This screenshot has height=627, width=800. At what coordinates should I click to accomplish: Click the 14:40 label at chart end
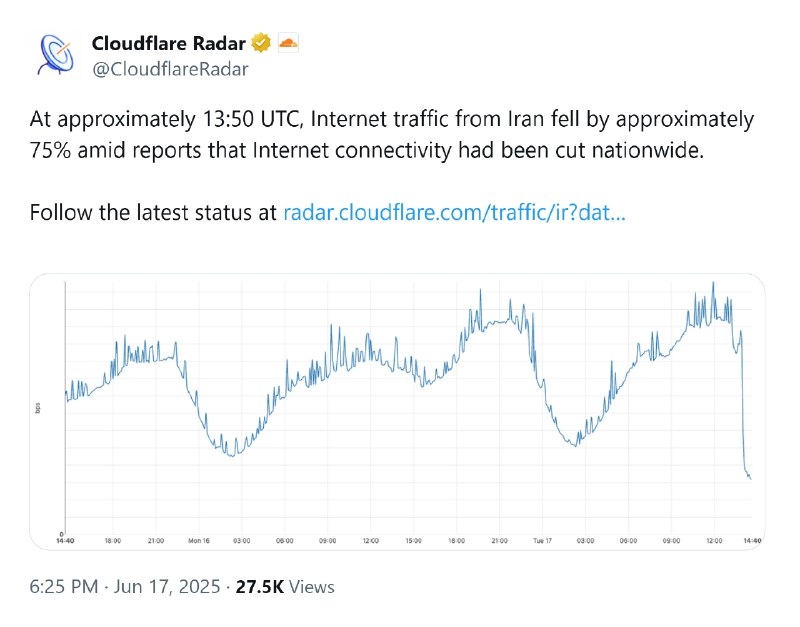pyautogui.click(x=752, y=541)
